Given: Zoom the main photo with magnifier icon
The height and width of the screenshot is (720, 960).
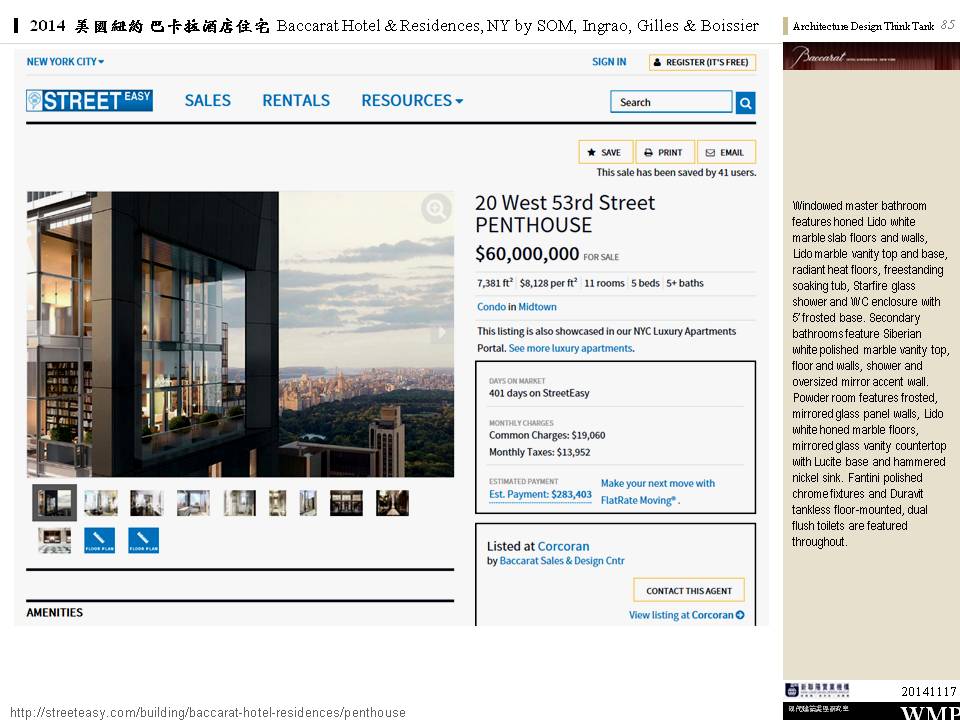Looking at the screenshot, I should (x=435, y=209).
